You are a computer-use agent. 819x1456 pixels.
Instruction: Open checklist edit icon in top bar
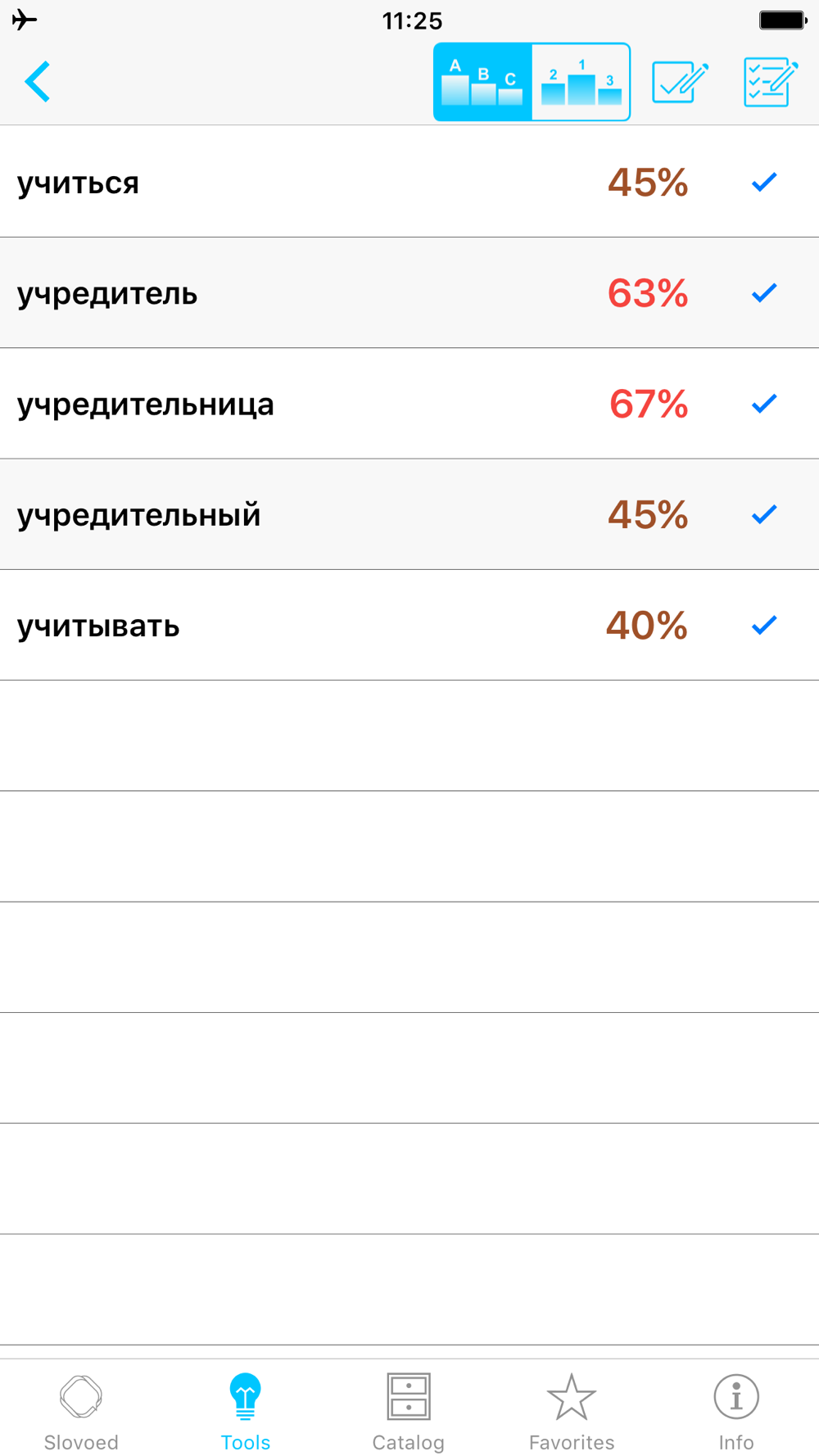771,82
